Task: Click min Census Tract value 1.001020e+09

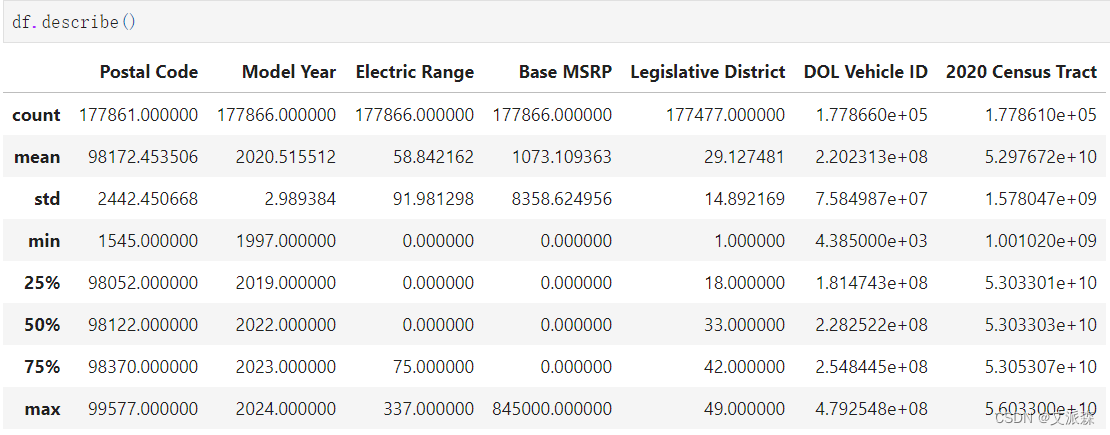Action: click(1041, 241)
